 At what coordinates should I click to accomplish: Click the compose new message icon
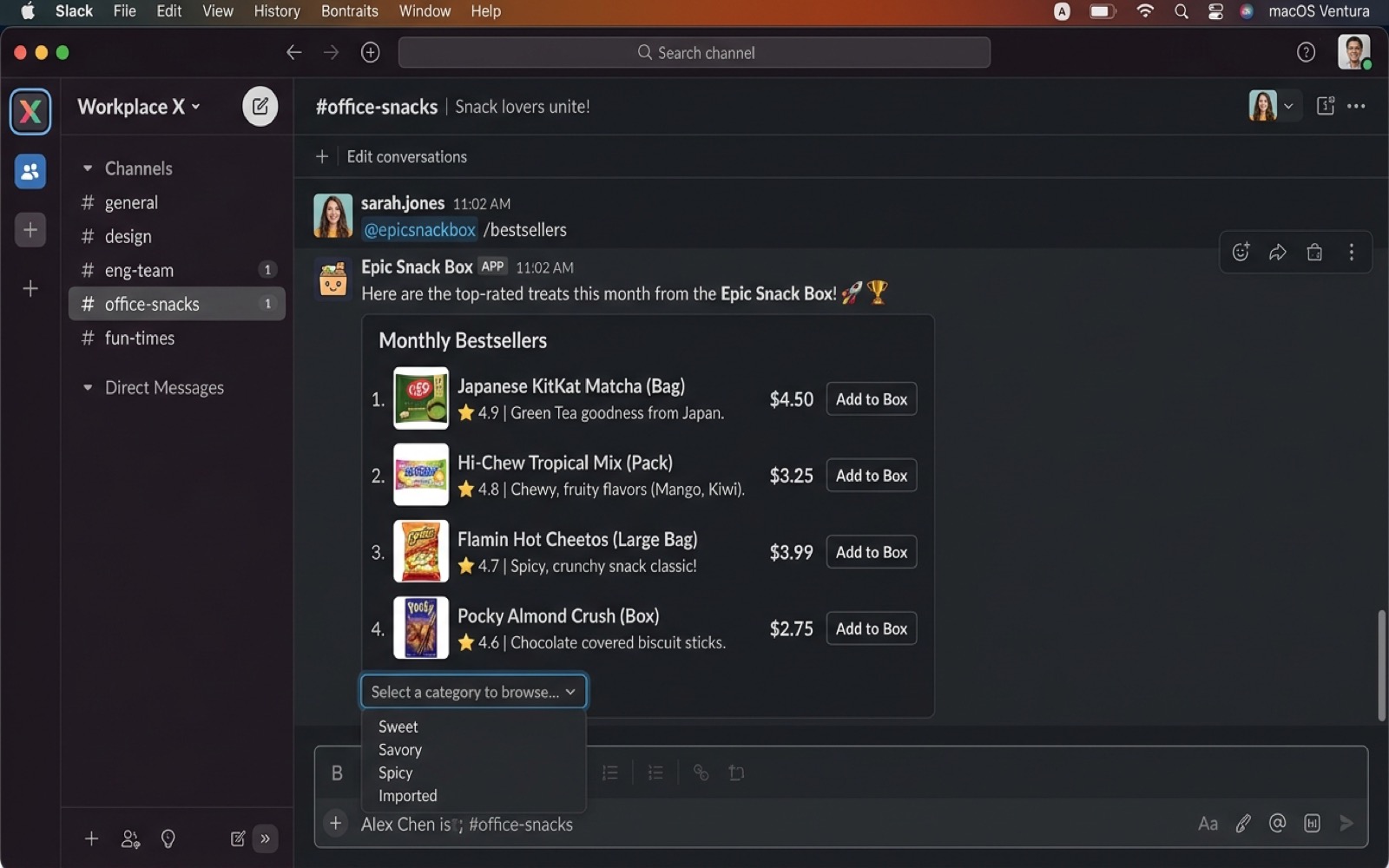click(x=260, y=107)
